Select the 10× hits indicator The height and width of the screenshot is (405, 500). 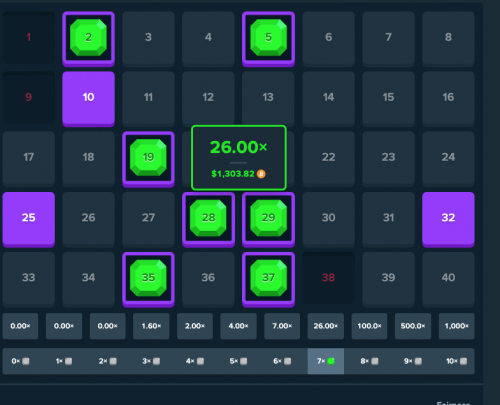click(456, 361)
